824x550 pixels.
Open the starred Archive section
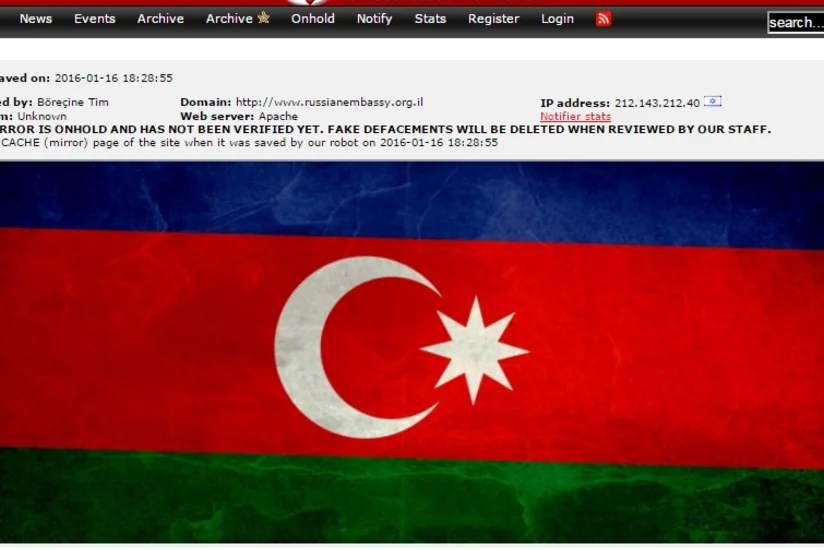pyautogui.click(x=238, y=19)
